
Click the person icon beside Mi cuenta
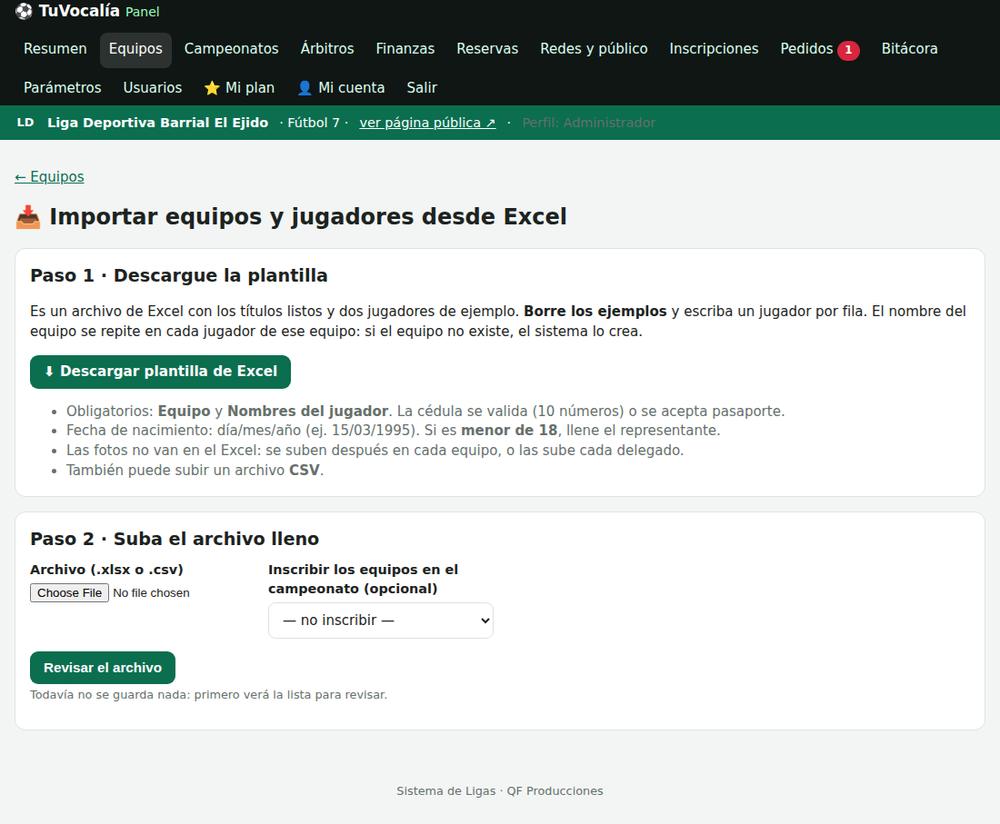click(305, 88)
